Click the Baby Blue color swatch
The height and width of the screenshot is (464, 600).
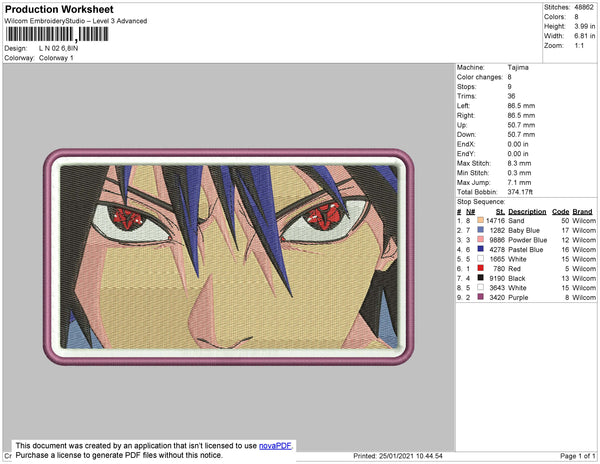coord(480,230)
